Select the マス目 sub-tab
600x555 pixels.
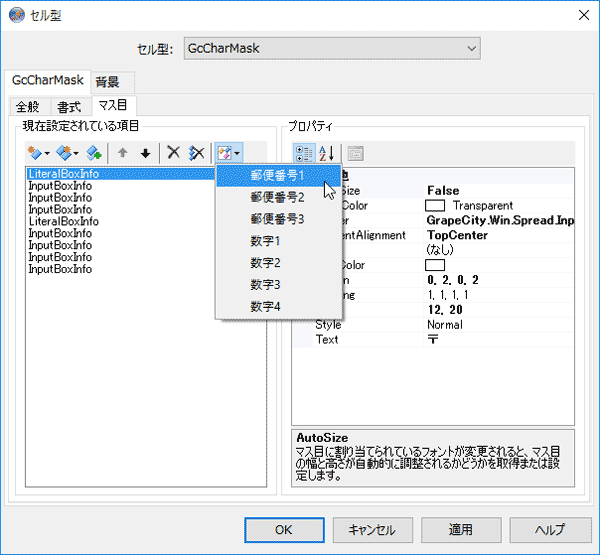pyautogui.click(x=112, y=105)
